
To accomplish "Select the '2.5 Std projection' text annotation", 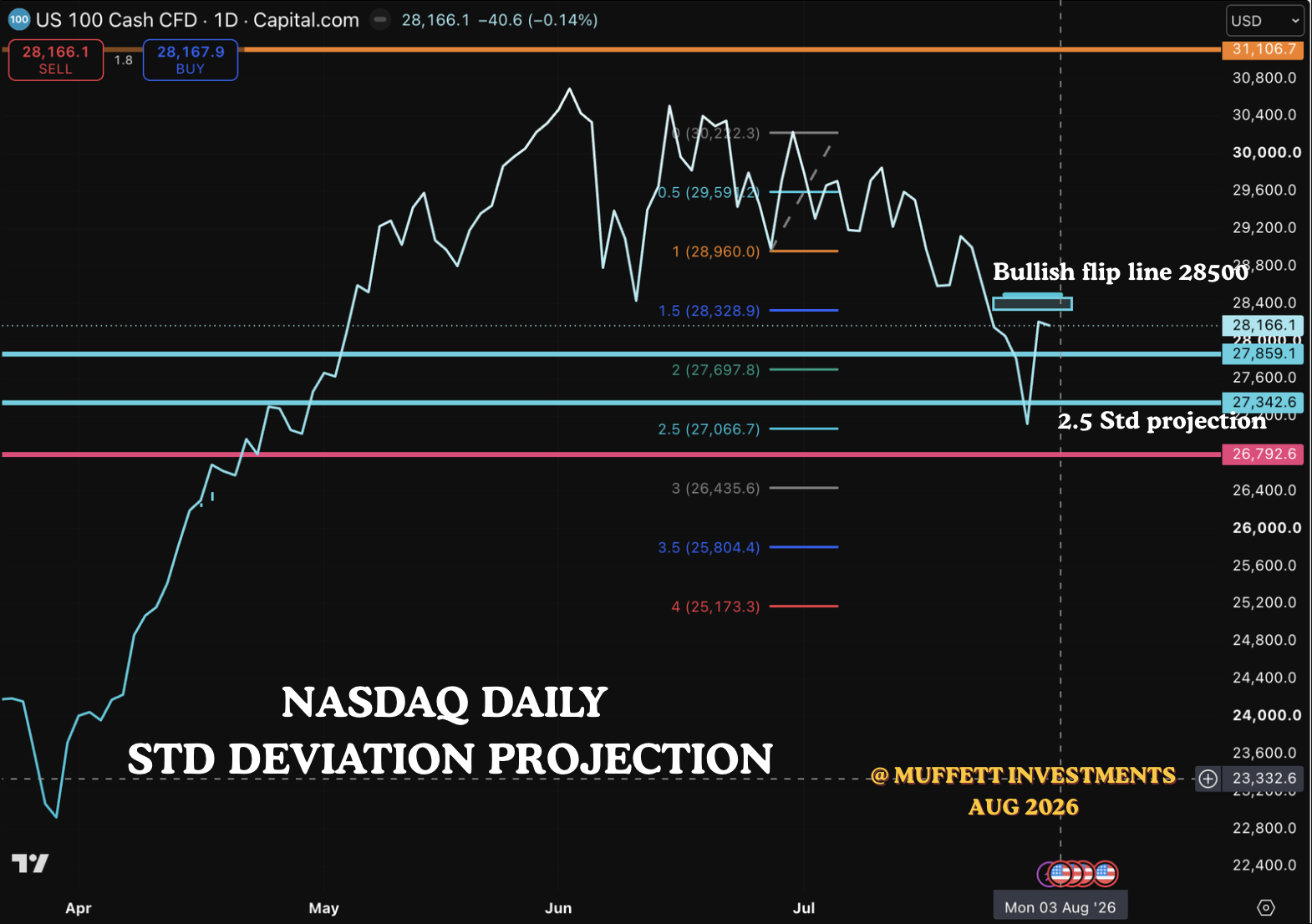I will coord(1162,420).
